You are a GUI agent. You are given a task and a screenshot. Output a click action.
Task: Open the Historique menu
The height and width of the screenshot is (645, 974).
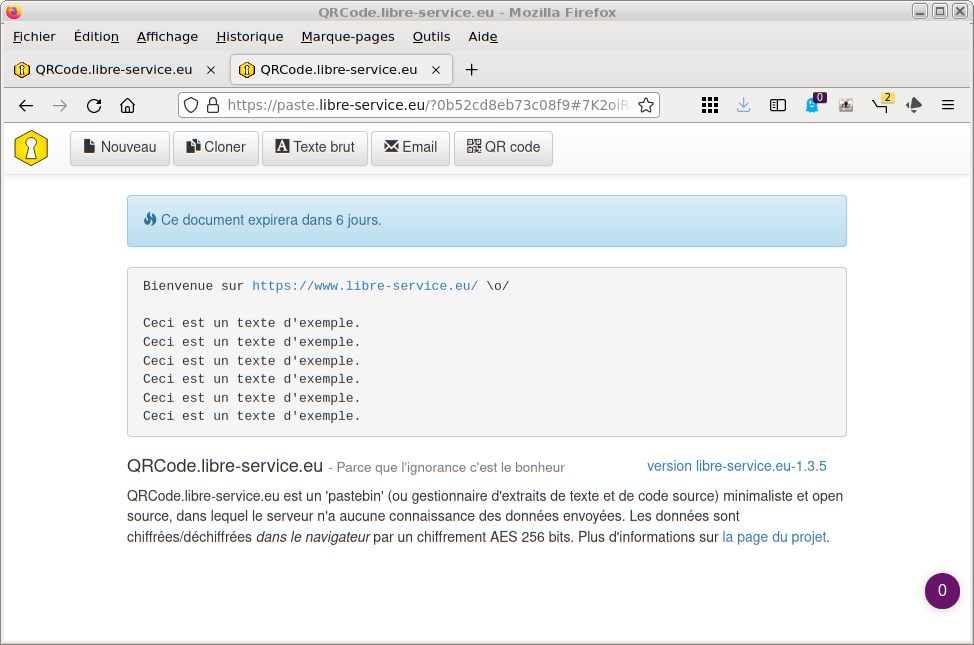pyautogui.click(x=249, y=37)
